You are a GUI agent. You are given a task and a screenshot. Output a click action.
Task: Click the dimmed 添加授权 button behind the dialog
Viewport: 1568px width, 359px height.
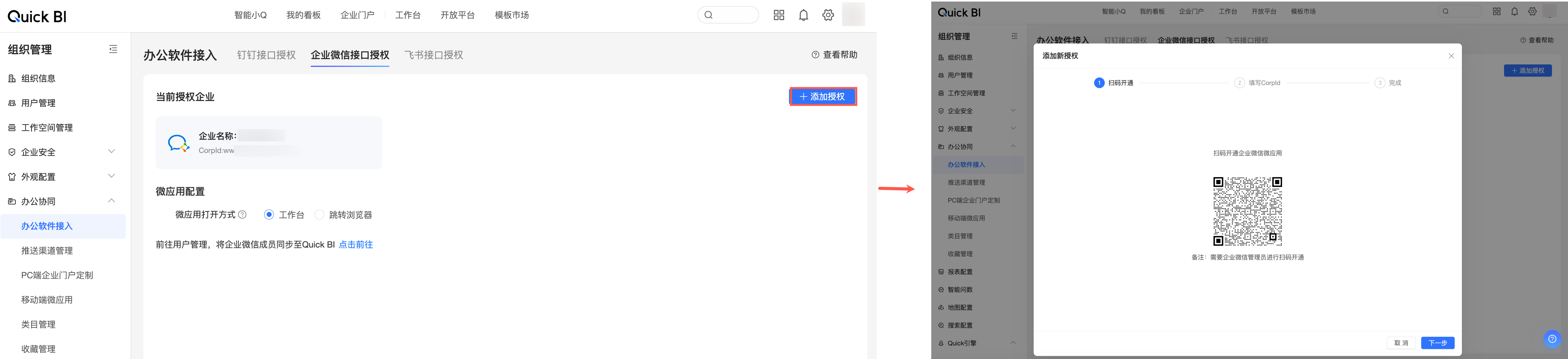point(1528,71)
